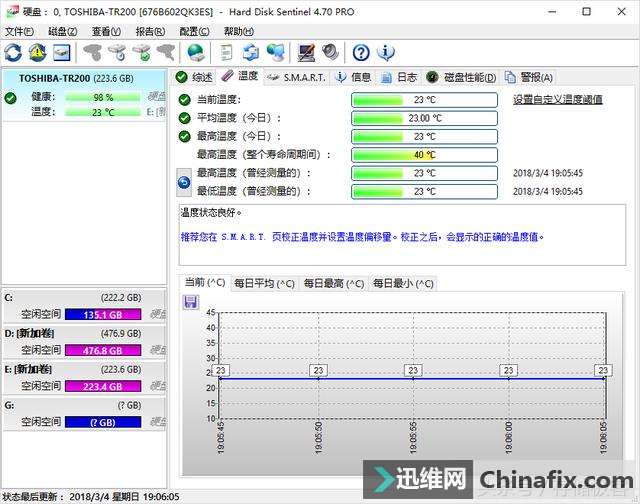640x504 pixels.
Task: Click the save graph floppy disk icon
Action: (191, 302)
